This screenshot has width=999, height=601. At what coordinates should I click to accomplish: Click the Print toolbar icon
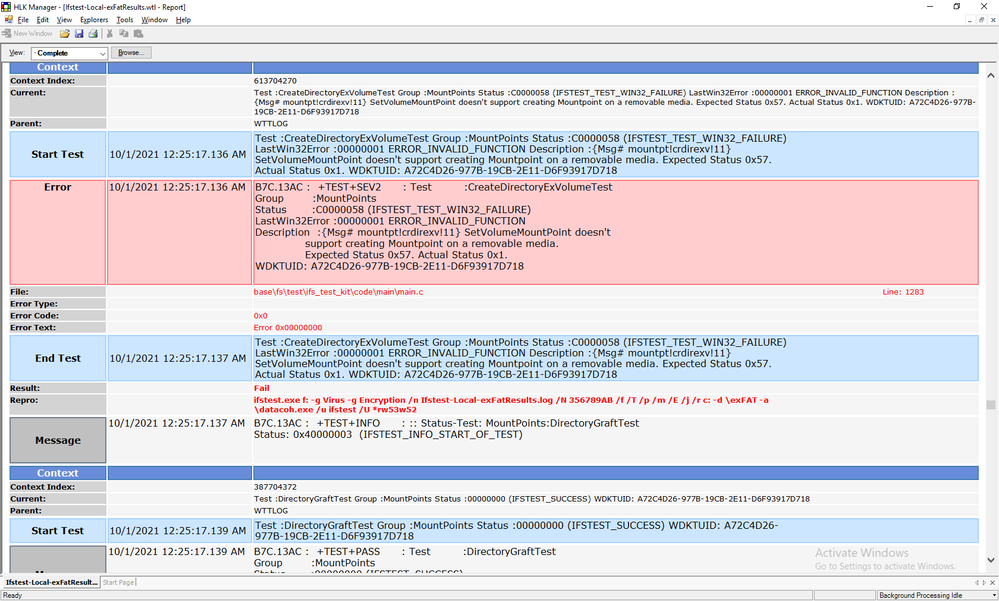(93, 34)
